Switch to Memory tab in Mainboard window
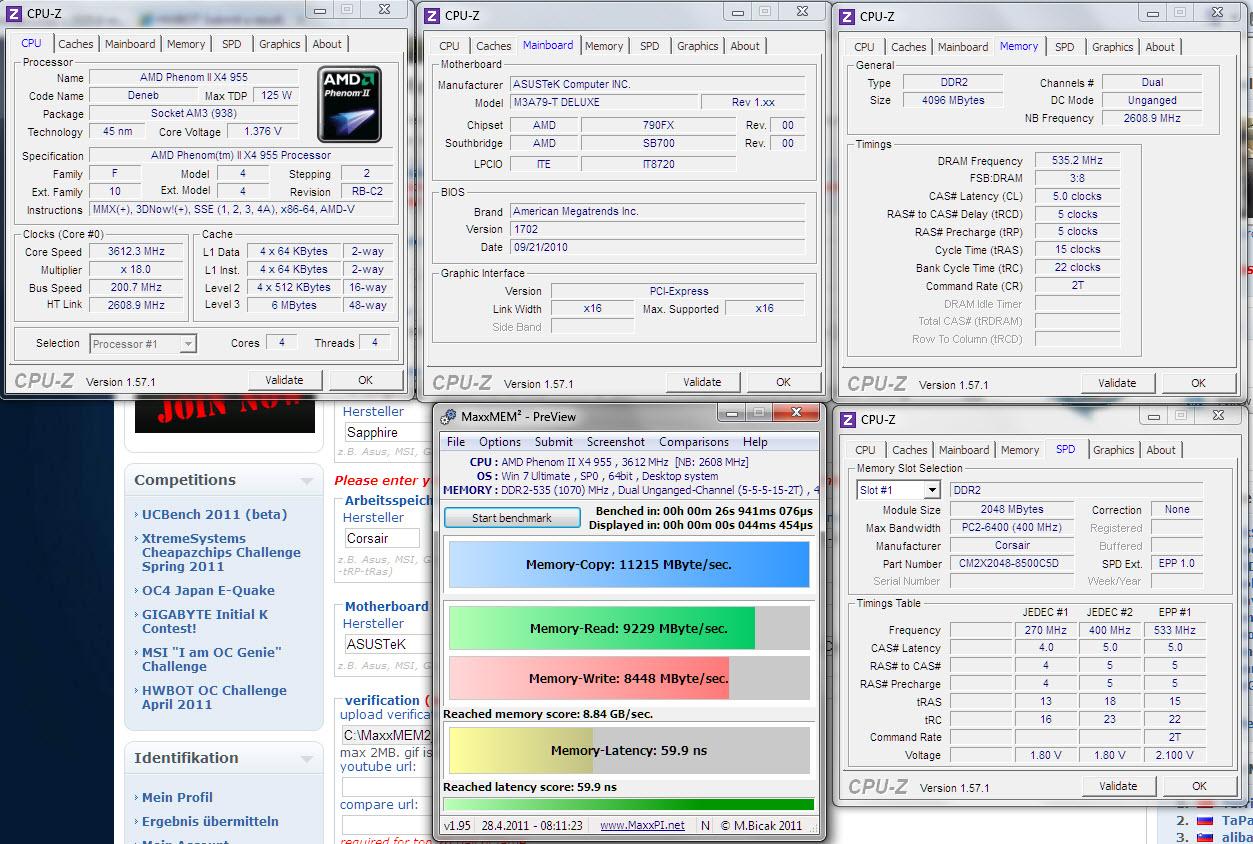The image size is (1253, 844). 604,46
